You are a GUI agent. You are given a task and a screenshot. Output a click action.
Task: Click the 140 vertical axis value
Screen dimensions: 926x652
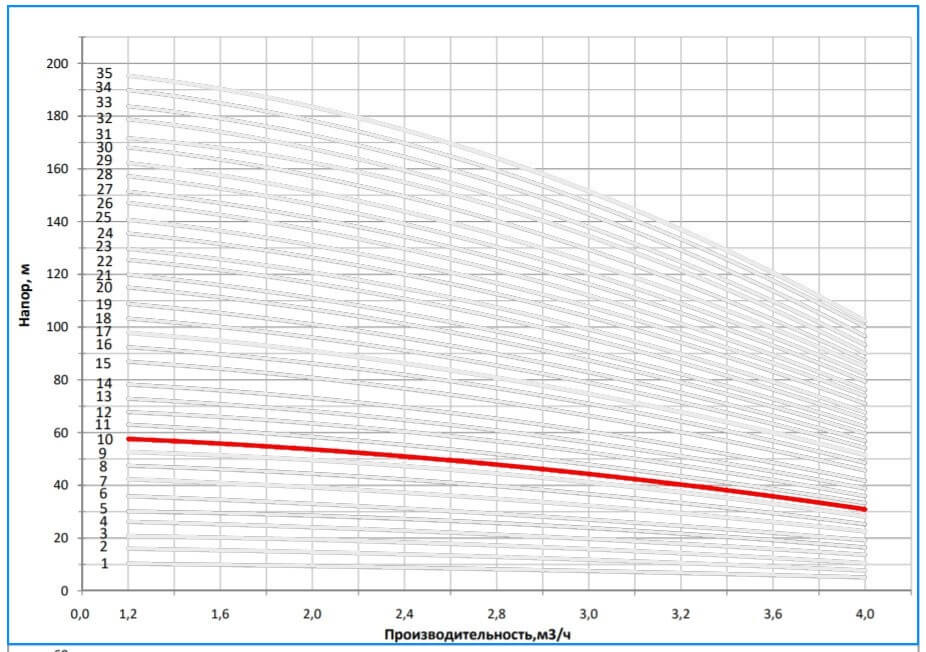pyautogui.click(x=59, y=222)
